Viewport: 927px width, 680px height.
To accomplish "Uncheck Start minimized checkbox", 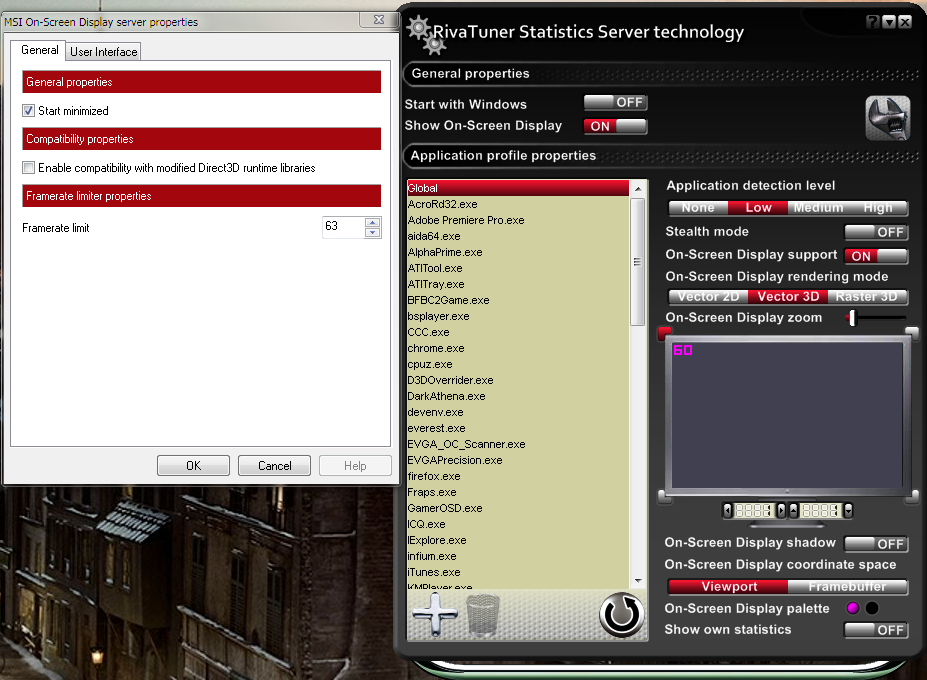I will point(28,111).
